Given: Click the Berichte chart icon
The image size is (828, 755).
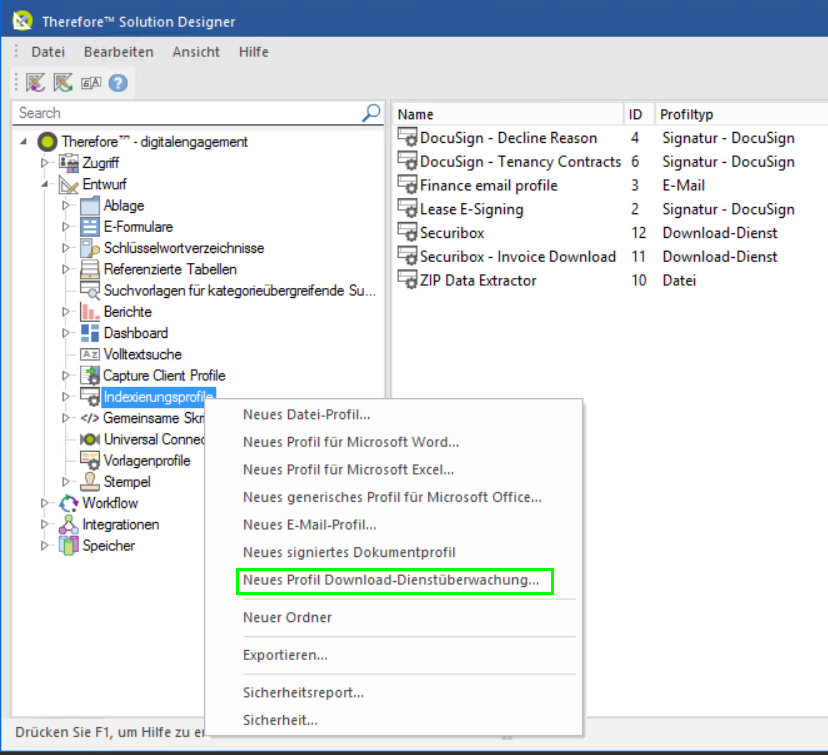Looking at the screenshot, I should point(90,312).
